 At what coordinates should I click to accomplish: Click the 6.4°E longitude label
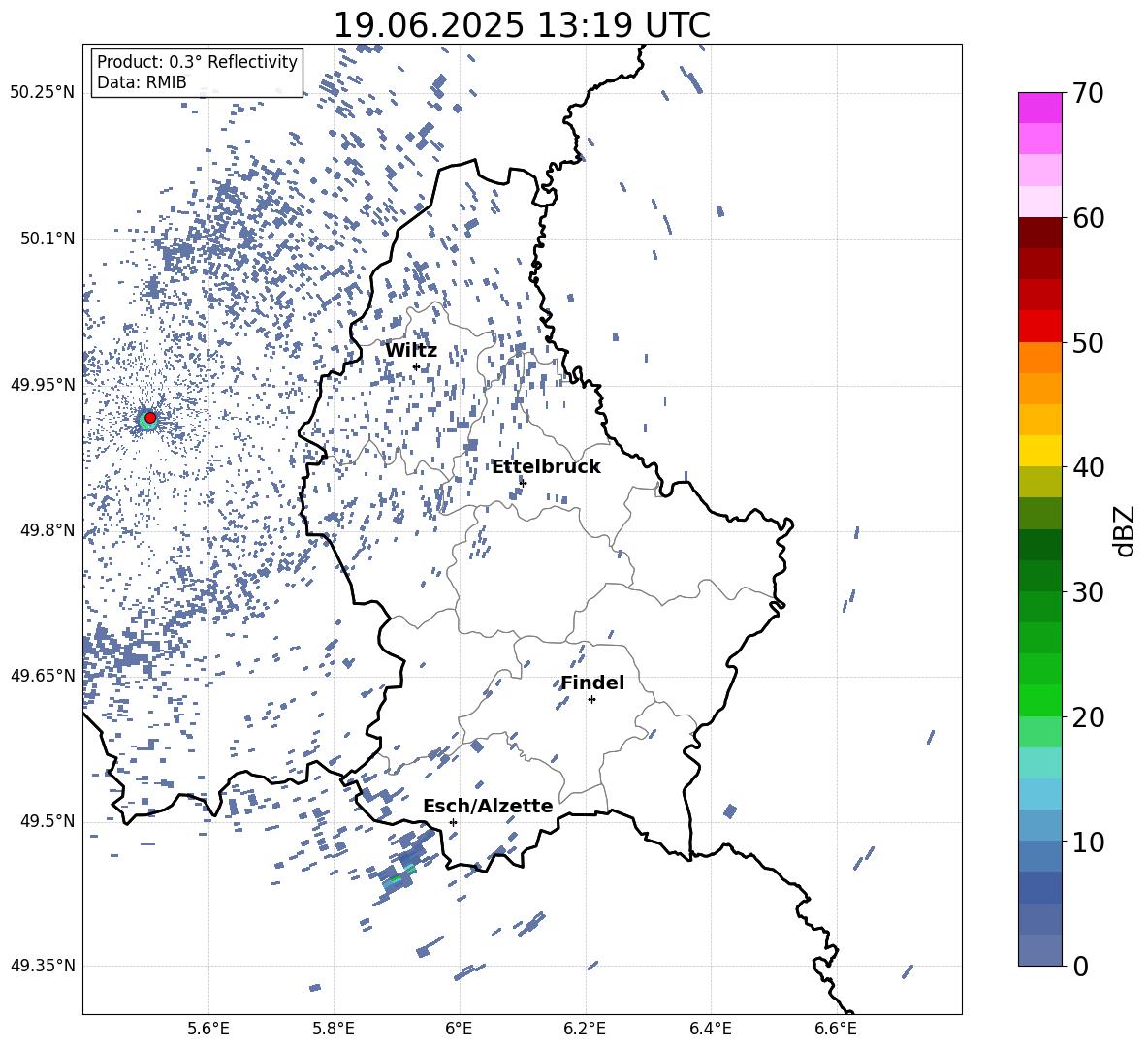pos(711,1029)
